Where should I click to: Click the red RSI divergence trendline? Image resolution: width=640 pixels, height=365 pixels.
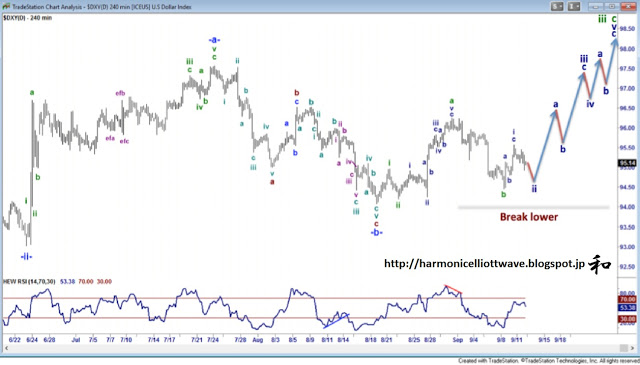coord(453,289)
